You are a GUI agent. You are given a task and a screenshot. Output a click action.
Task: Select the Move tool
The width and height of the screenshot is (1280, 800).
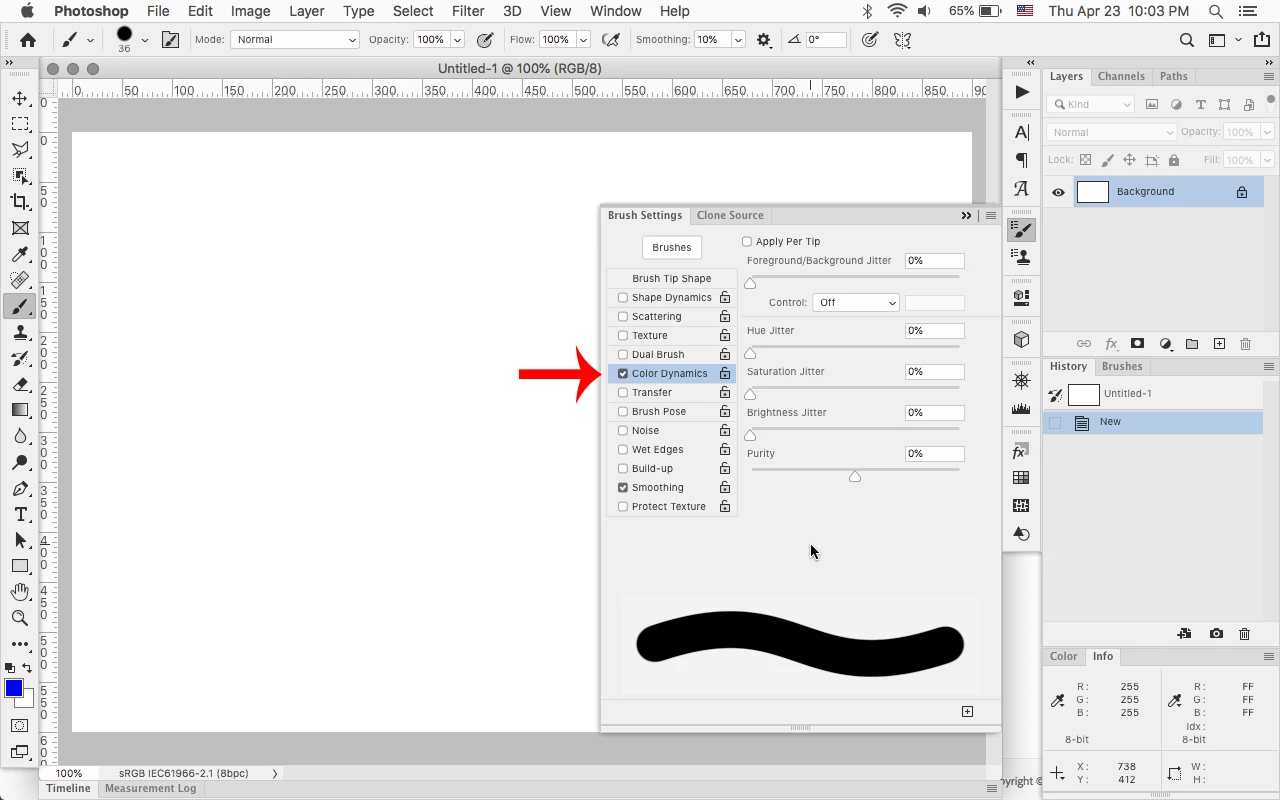coord(20,98)
